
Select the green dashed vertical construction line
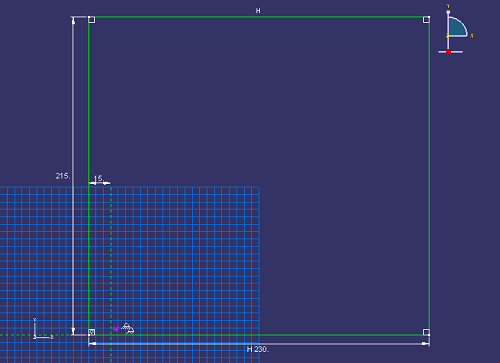[x=111, y=273]
